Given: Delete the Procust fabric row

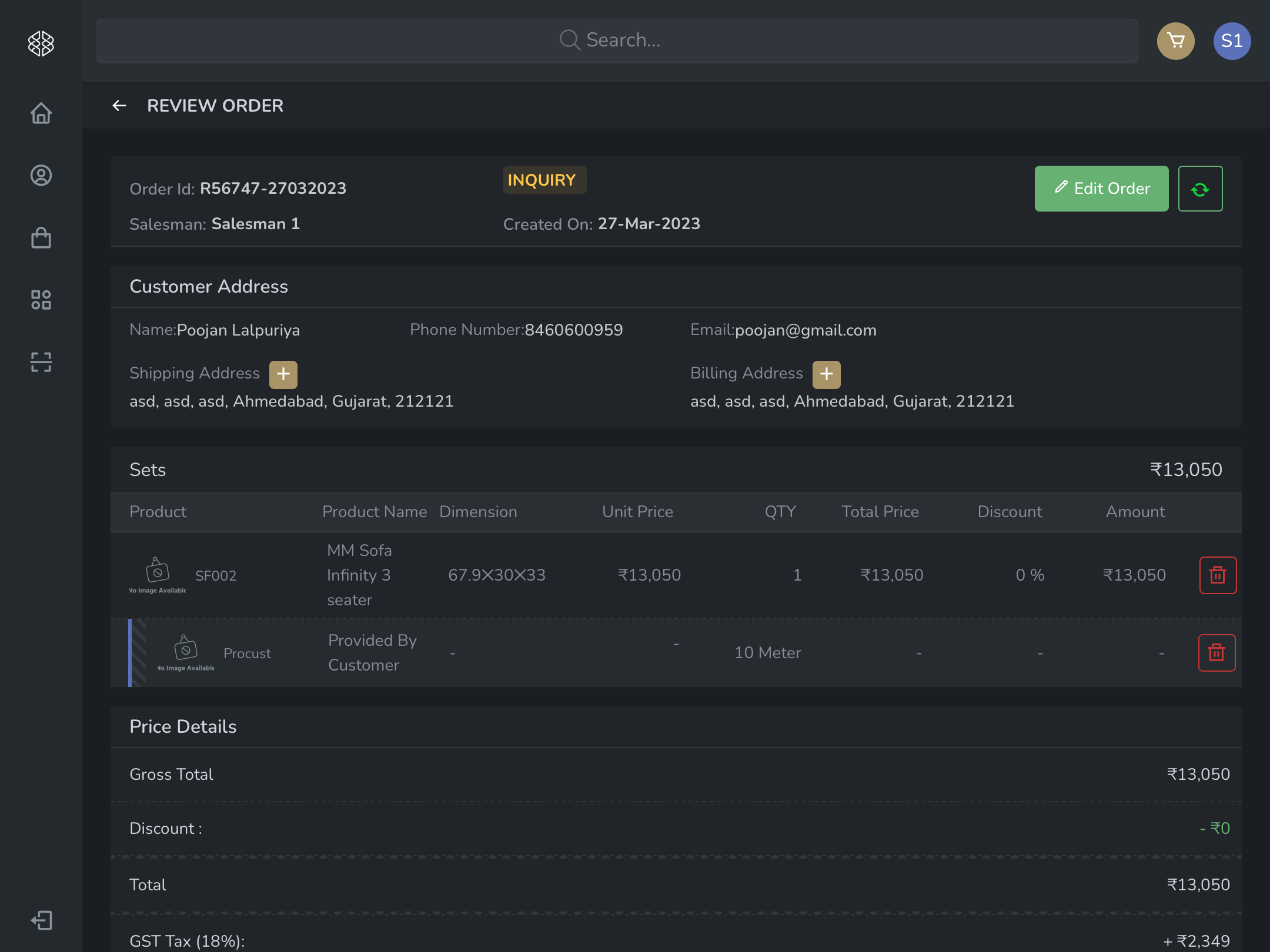Looking at the screenshot, I should (1216, 653).
